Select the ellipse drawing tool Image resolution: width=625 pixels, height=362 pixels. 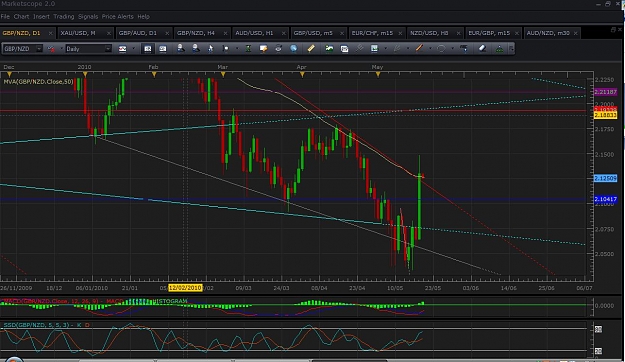tap(441, 48)
